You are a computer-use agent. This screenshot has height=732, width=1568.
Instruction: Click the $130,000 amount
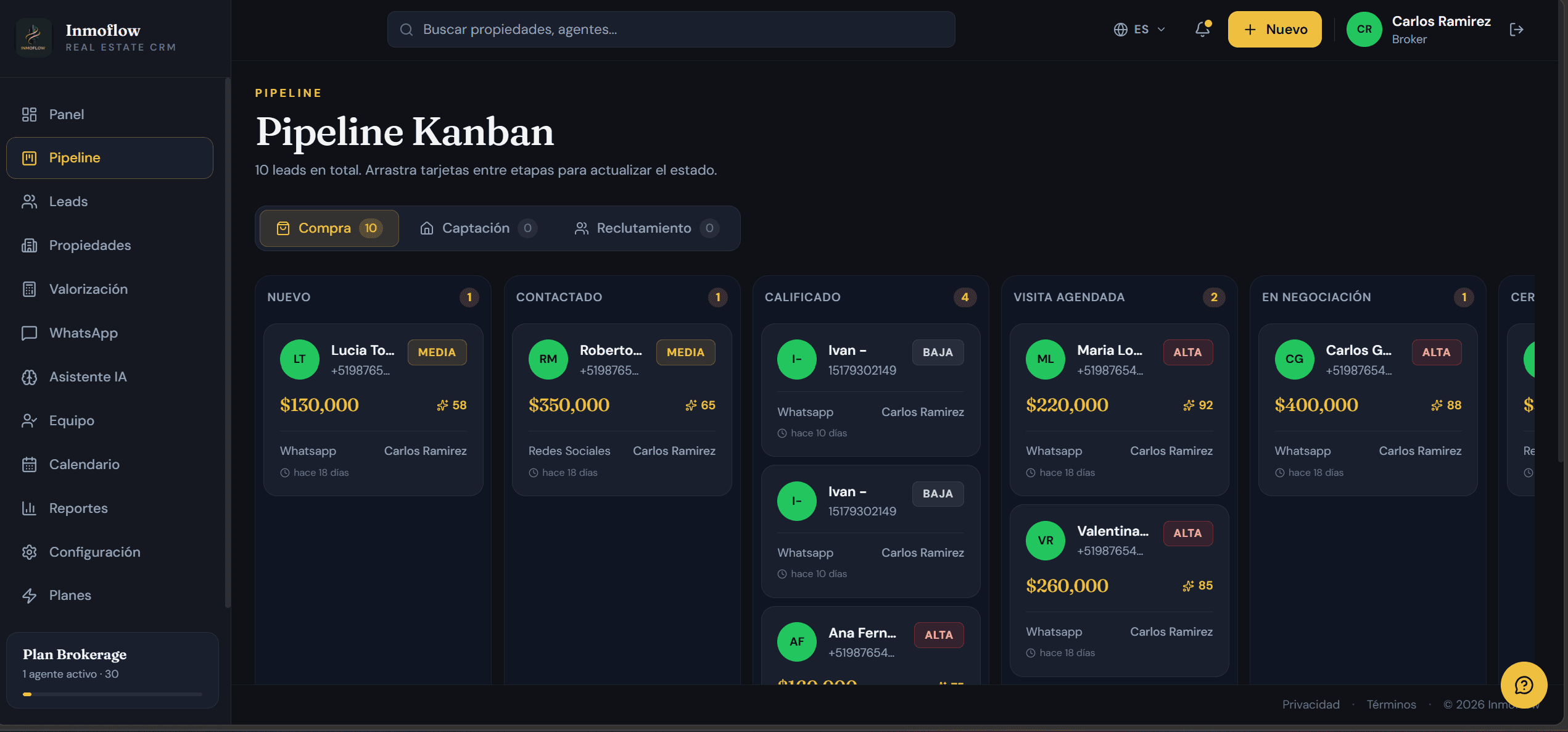coord(319,405)
